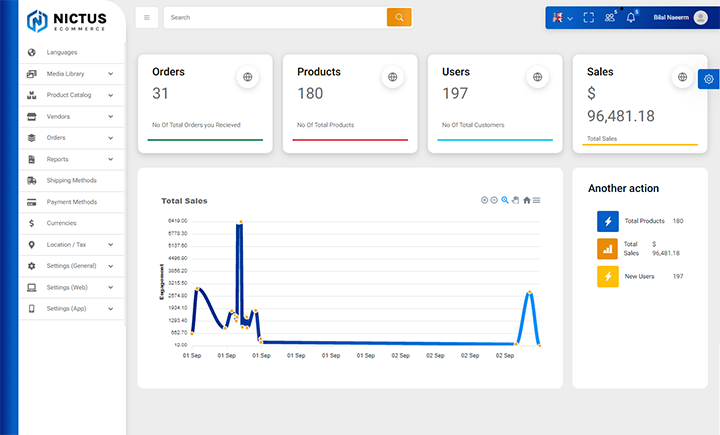
Task: Open the language flag dropdown
Action: (x=562, y=18)
